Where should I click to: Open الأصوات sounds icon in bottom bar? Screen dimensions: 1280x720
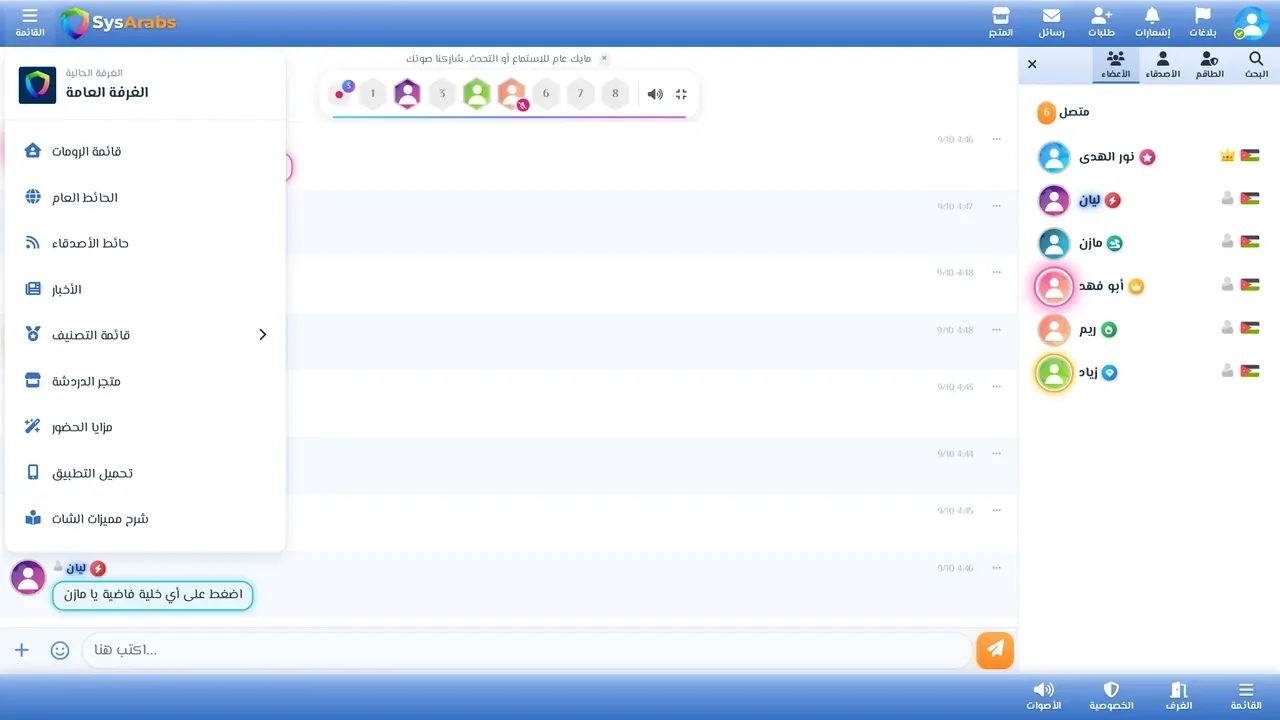[x=1043, y=696]
